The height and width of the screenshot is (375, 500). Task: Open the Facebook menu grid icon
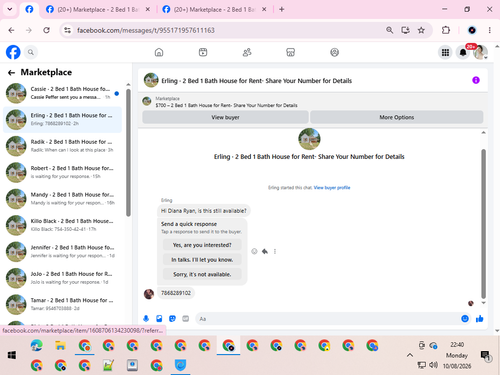445,52
